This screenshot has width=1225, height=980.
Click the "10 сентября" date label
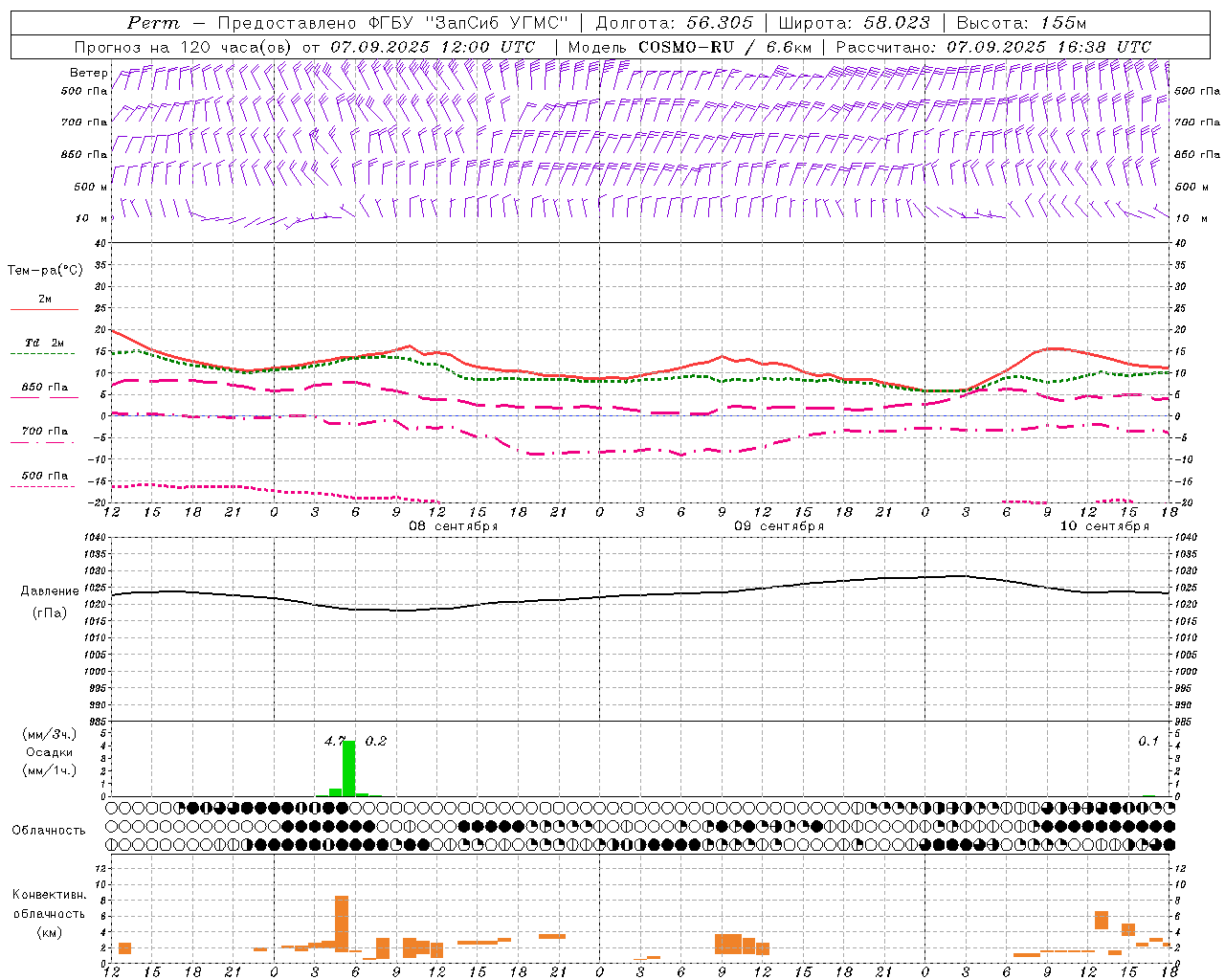point(1104,526)
